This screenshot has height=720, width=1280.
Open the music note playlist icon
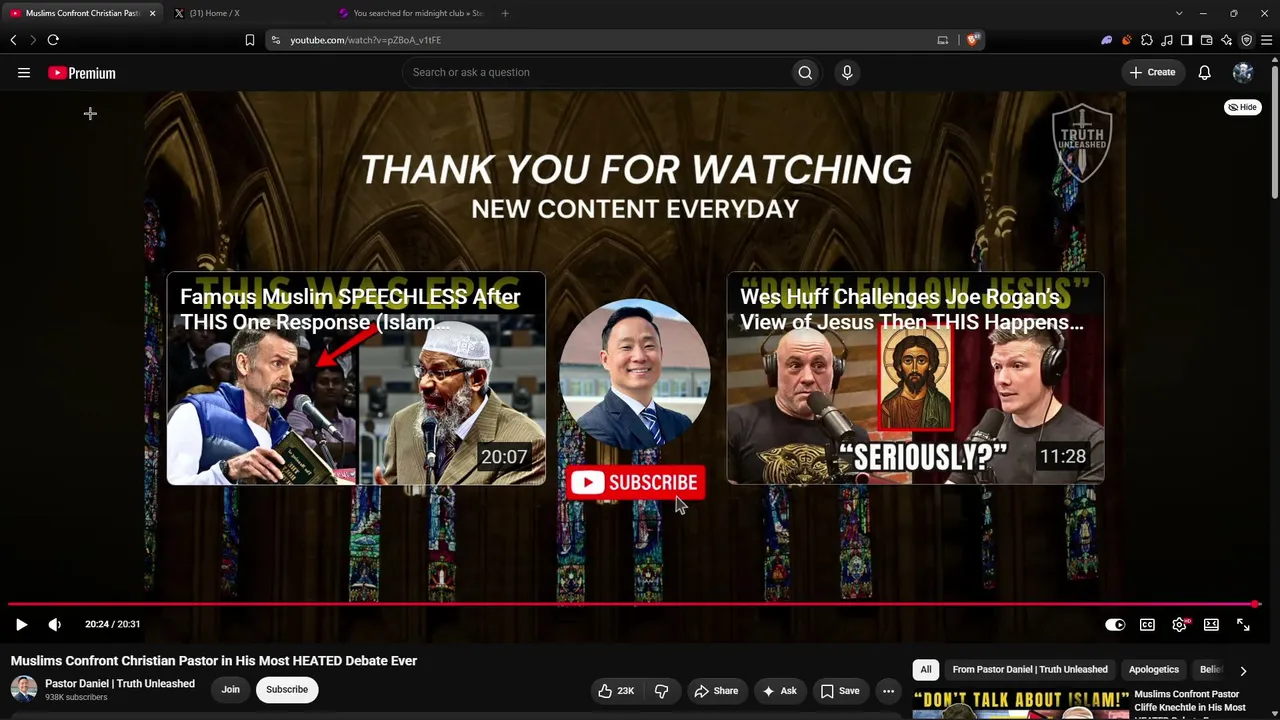[x=1167, y=40]
